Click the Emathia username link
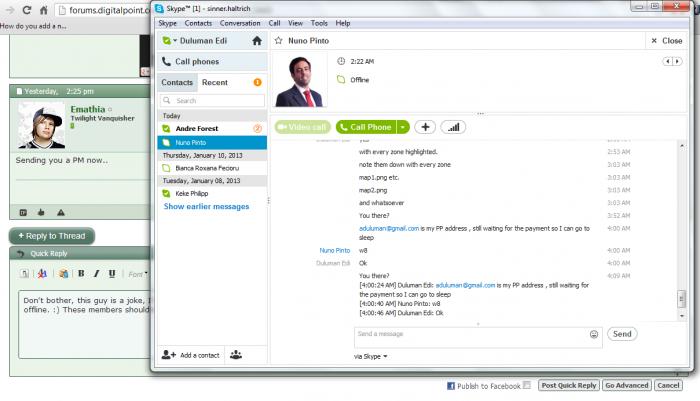 pos(88,109)
